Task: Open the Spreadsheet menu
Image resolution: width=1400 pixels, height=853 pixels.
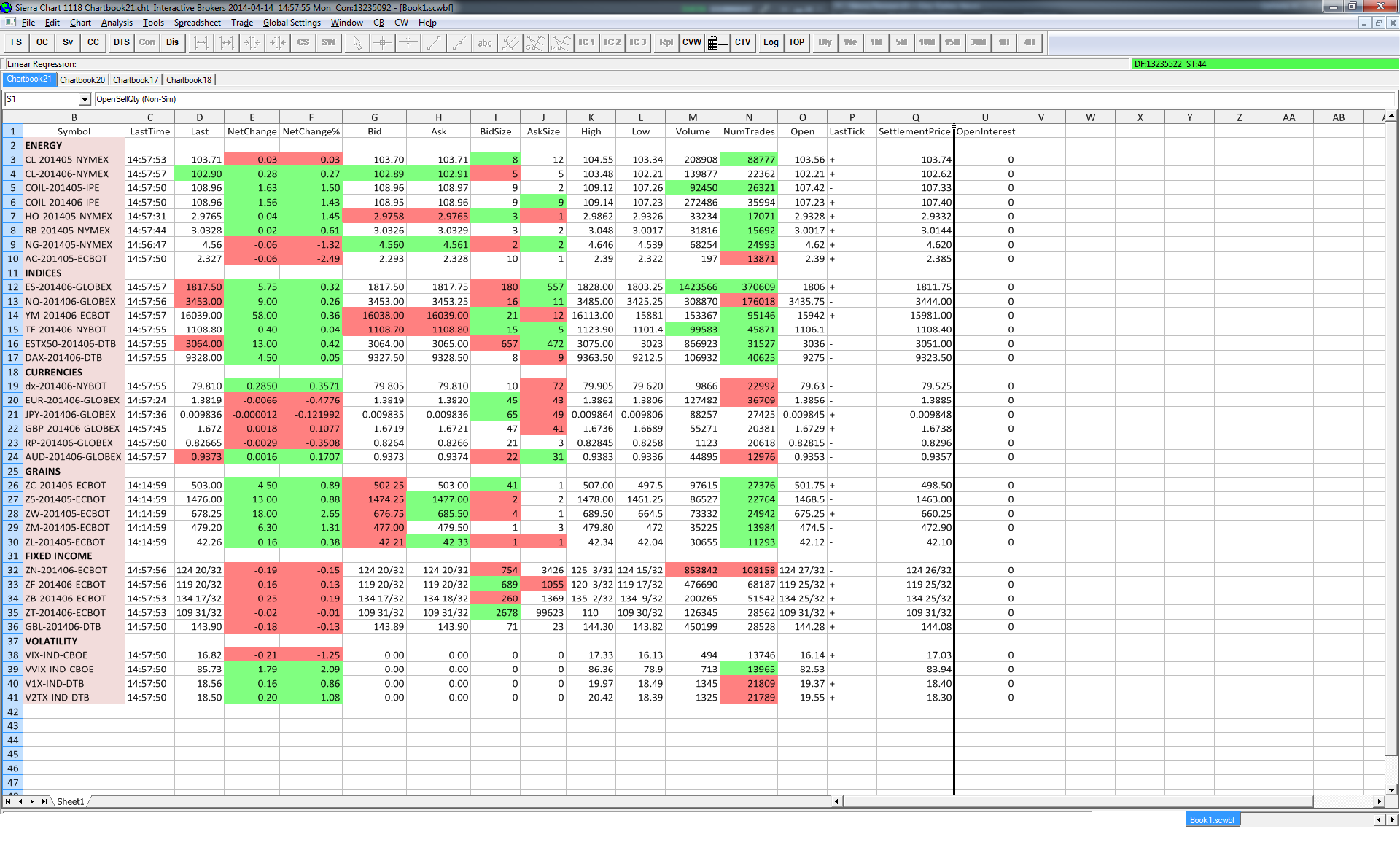Action: pos(197,23)
